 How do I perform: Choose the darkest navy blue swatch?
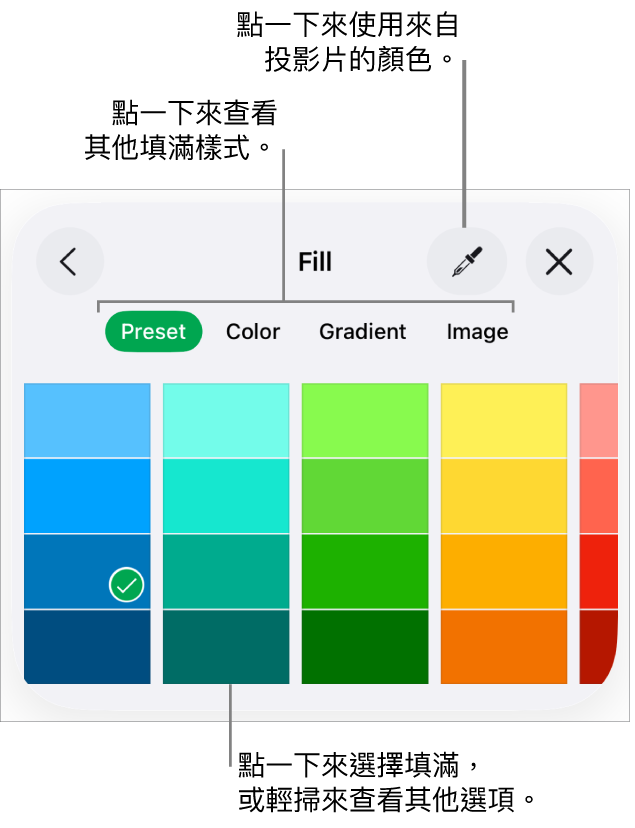87,646
